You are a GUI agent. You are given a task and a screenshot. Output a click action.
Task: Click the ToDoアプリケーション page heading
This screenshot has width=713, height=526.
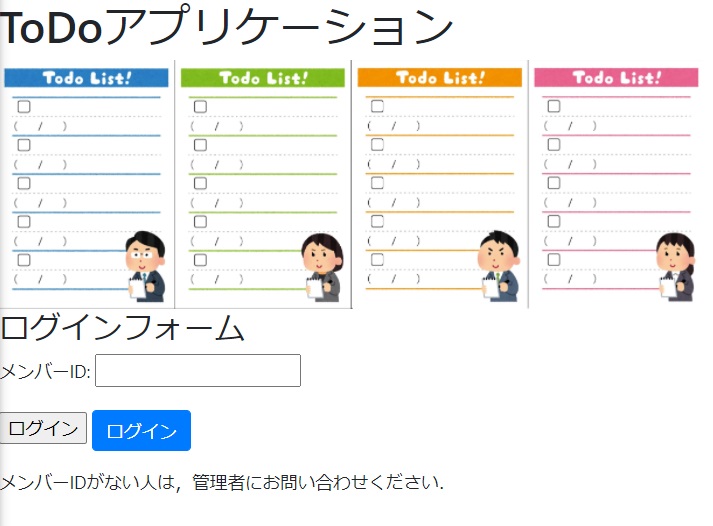[x=227, y=28]
